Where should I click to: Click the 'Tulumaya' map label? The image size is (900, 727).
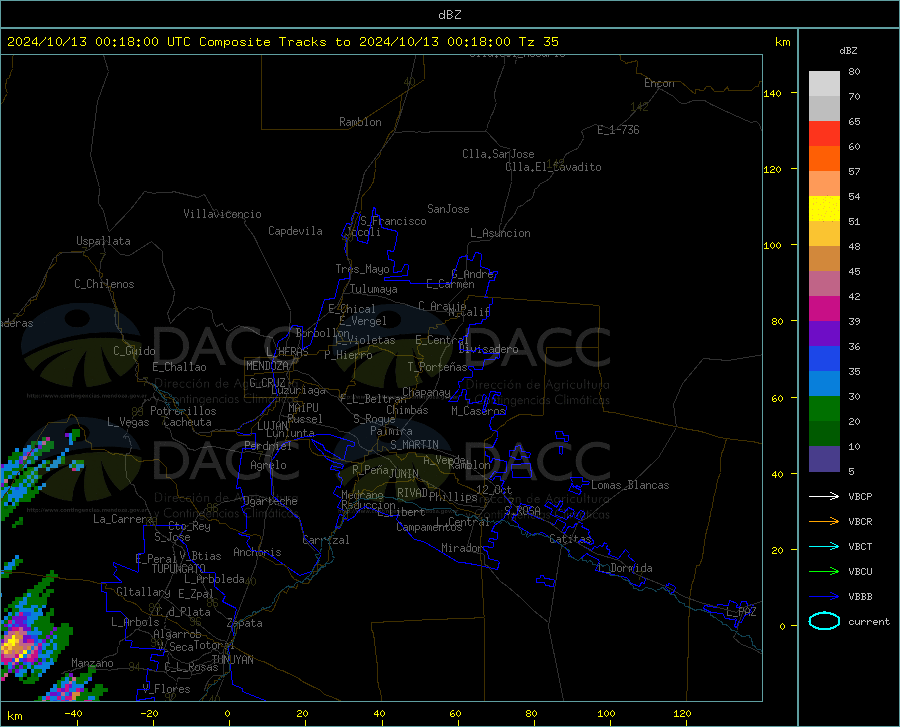point(374,289)
